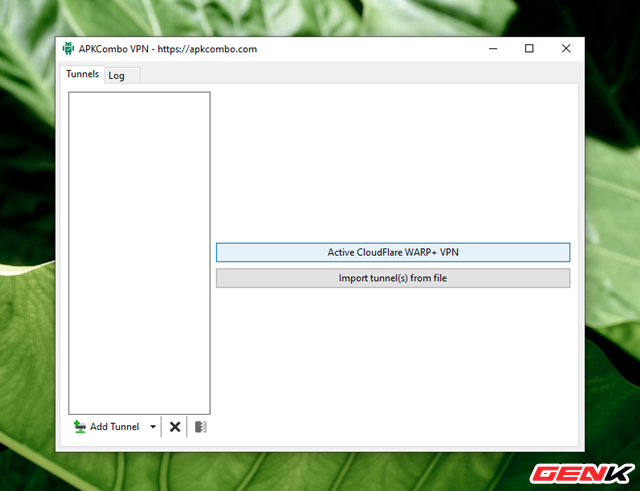Open the Add Tunnel dropdown arrow
This screenshot has height=491, width=640.
pyautogui.click(x=153, y=427)
